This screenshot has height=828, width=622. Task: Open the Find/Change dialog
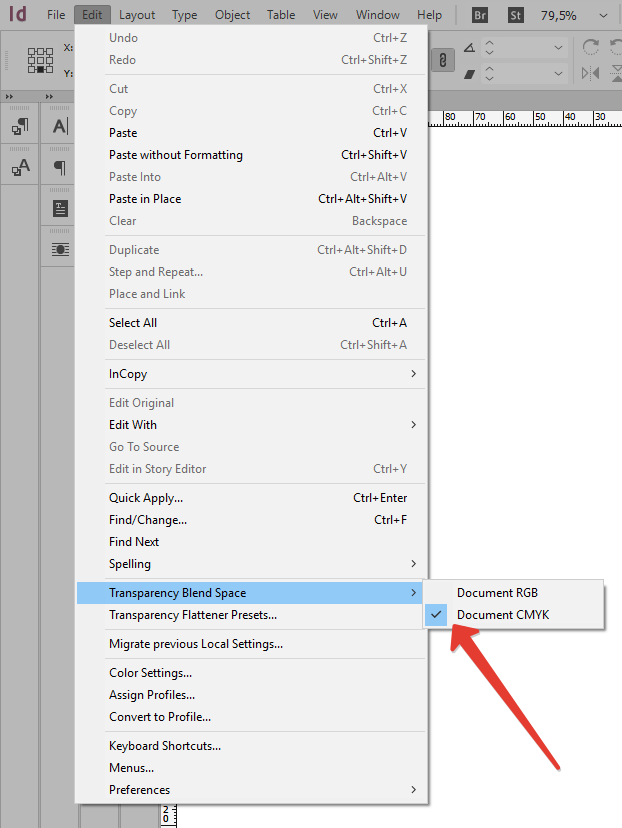(x=251, y=520)
